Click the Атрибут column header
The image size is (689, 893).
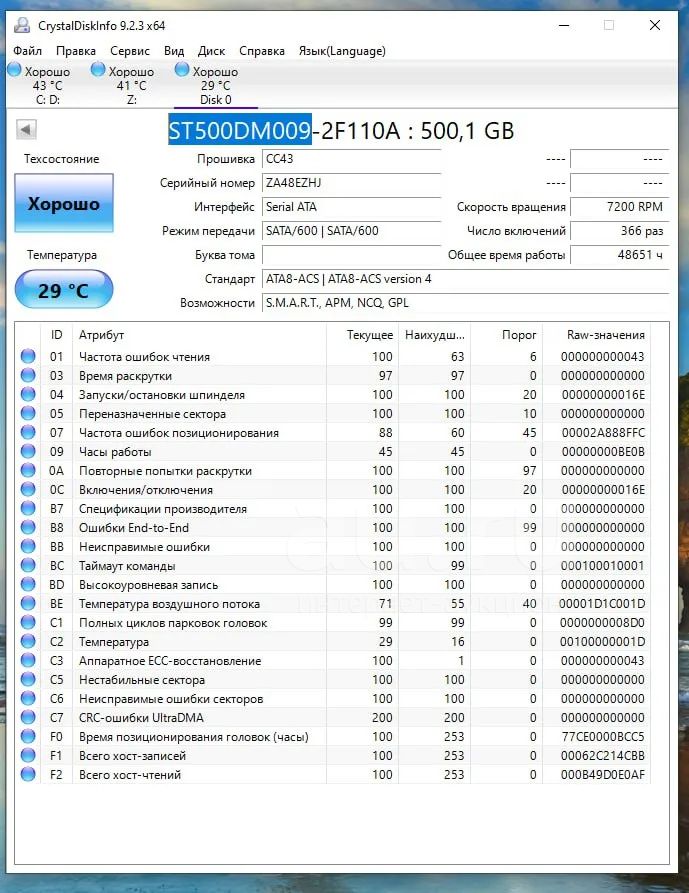pos(199,335)
